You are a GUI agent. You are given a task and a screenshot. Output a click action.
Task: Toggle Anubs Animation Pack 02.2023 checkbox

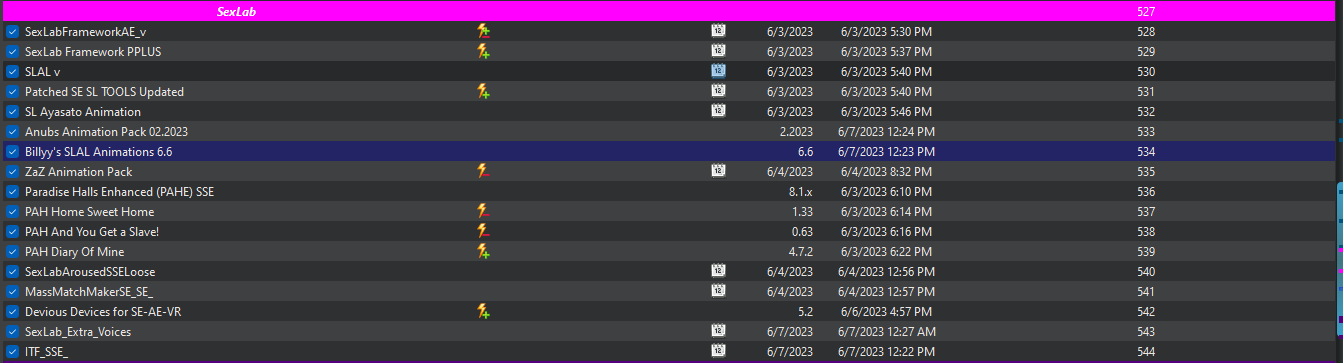pyautogui.click(x=12, y=132)
